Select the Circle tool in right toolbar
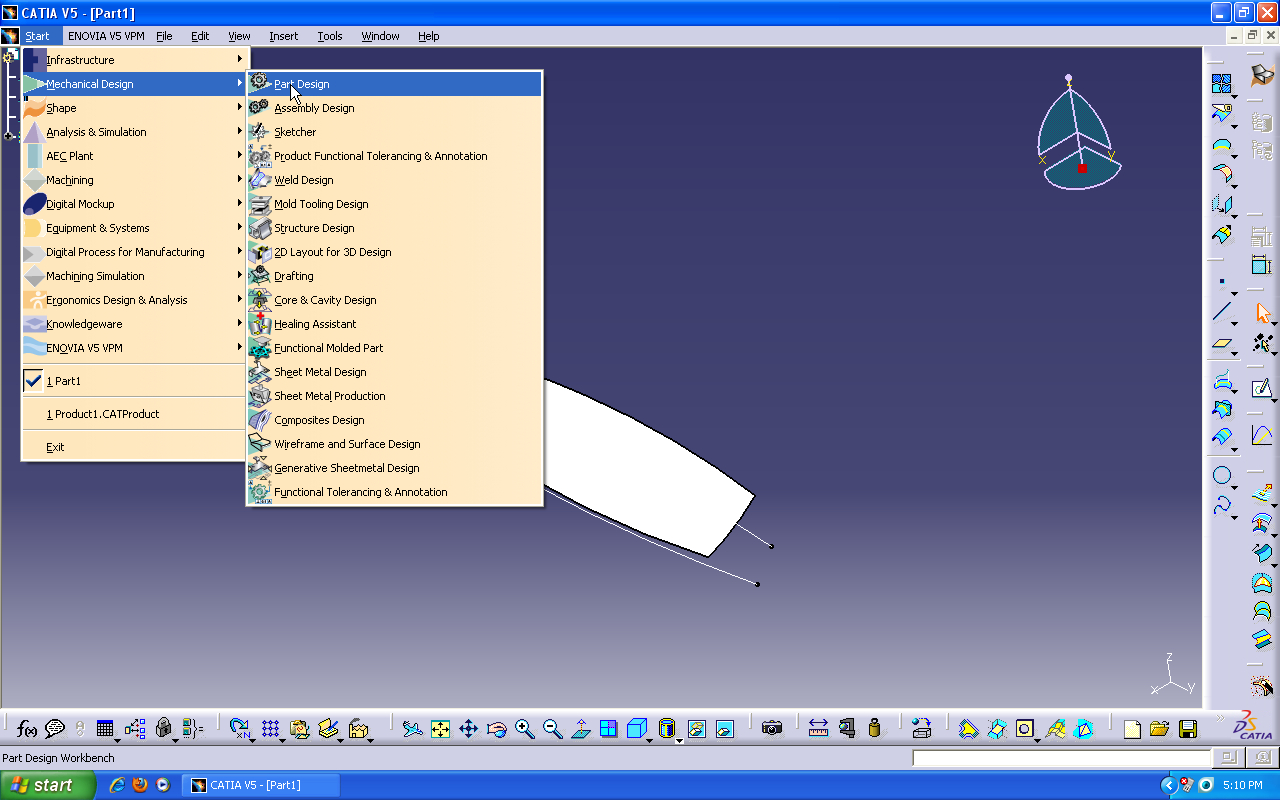The image size is (1280, 800). (x=1221, y=475)
